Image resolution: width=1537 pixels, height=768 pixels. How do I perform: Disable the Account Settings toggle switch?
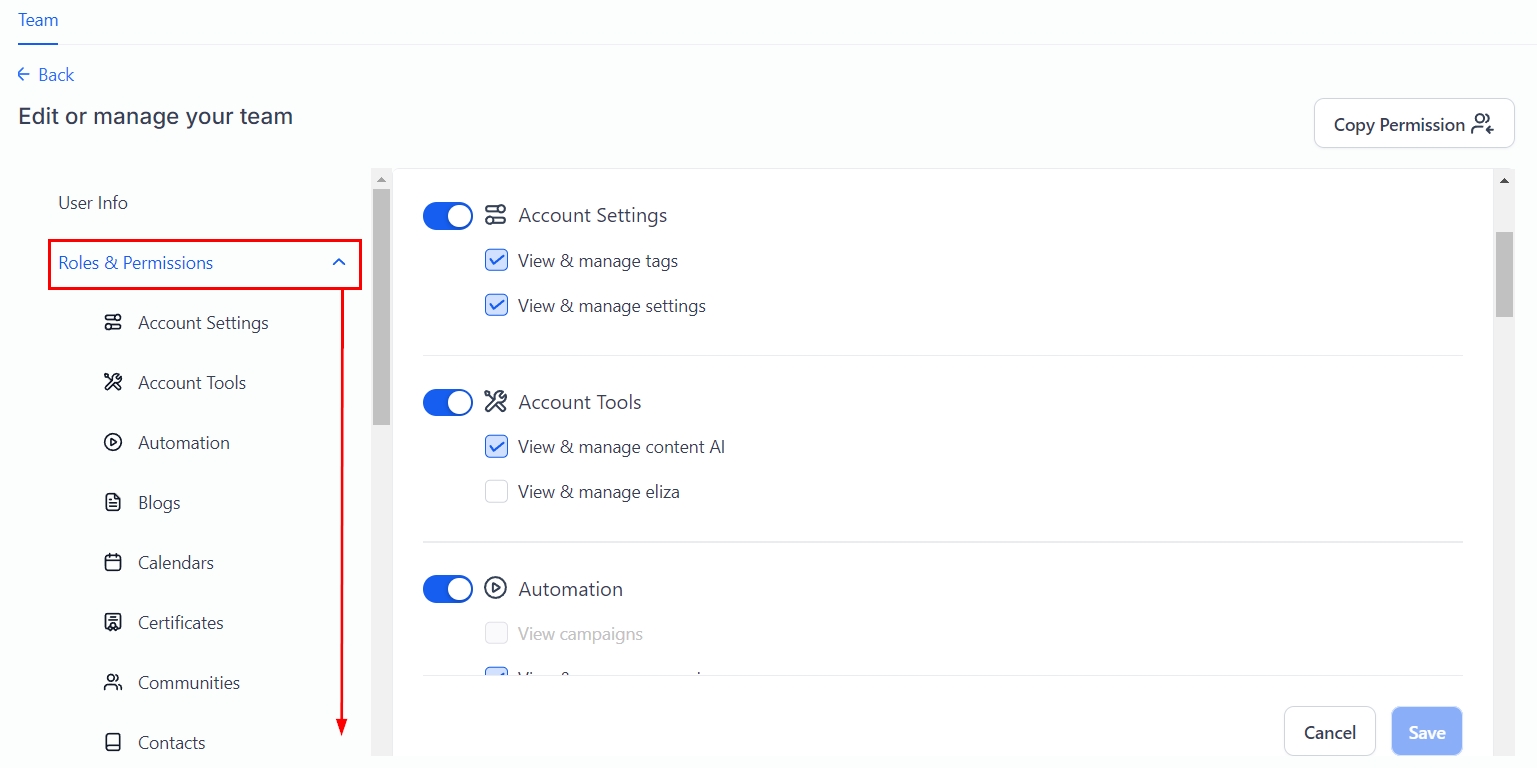click(447, 215)
